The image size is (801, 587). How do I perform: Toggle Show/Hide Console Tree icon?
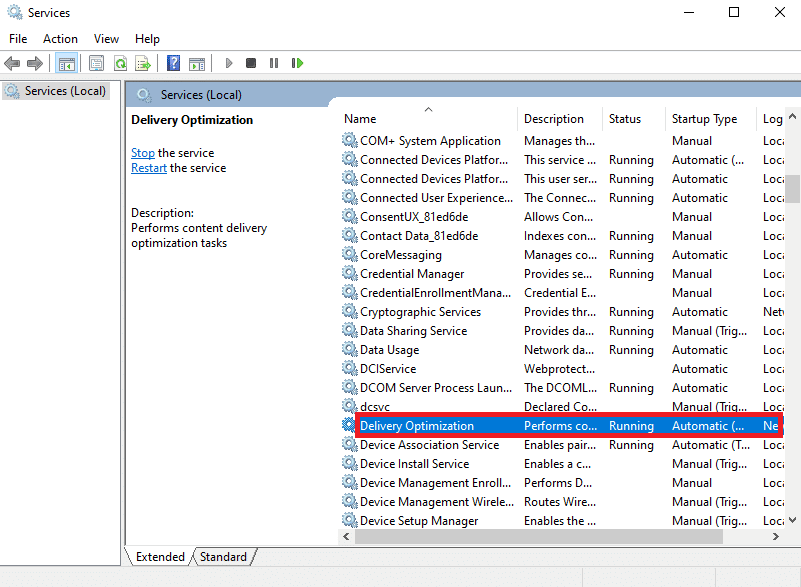[x=66, y=63]
